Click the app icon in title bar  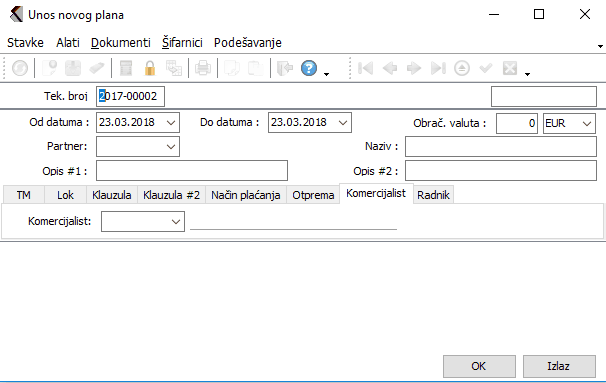tap(16, 15)
